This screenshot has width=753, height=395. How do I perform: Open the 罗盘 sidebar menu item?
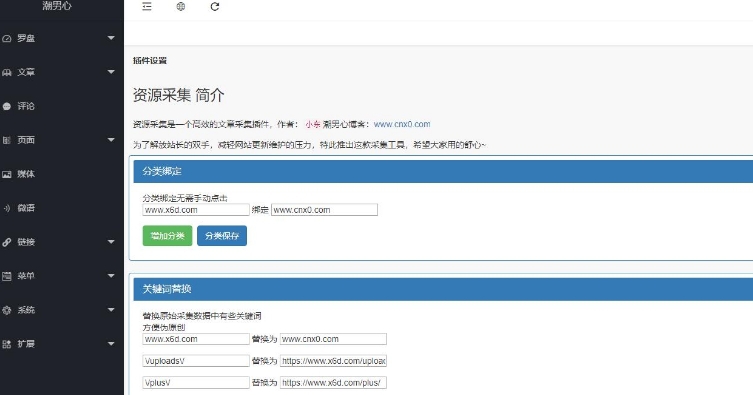(61, 38)
